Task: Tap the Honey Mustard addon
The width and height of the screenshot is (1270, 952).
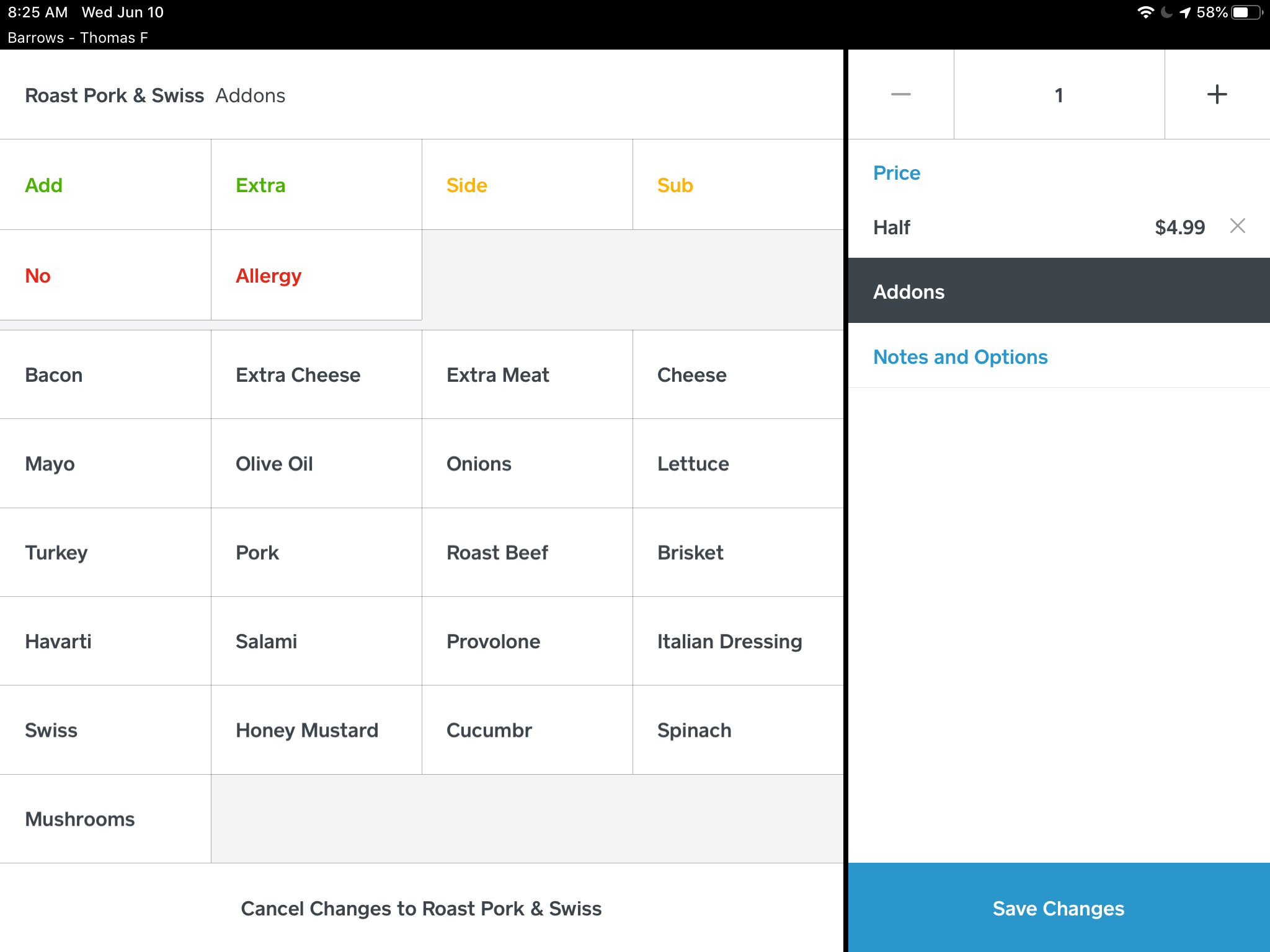Action: pos(316,730)
